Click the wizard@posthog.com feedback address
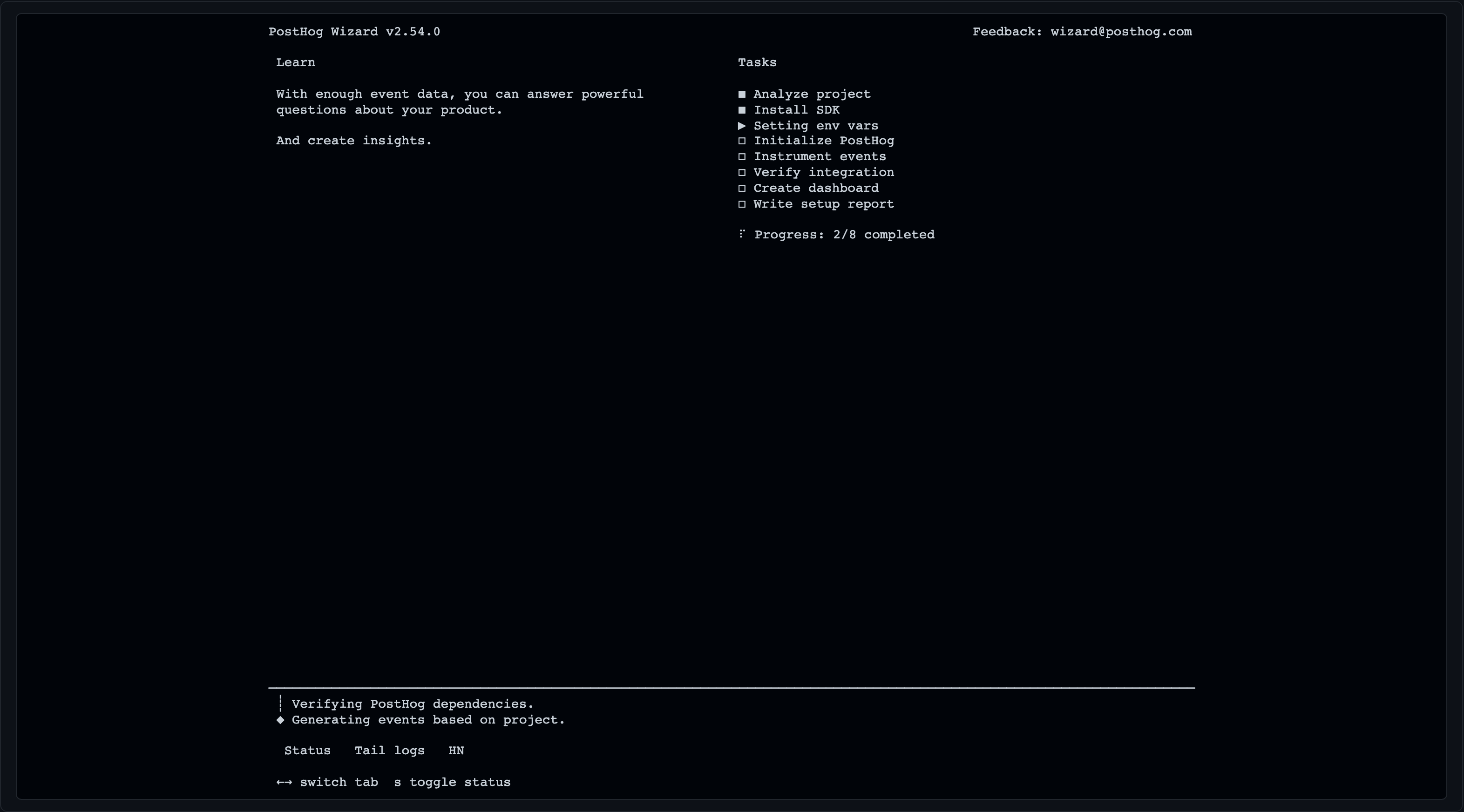Image resolution: width=1464 pixels, height=812 pixels. (x=1121, y=32)
